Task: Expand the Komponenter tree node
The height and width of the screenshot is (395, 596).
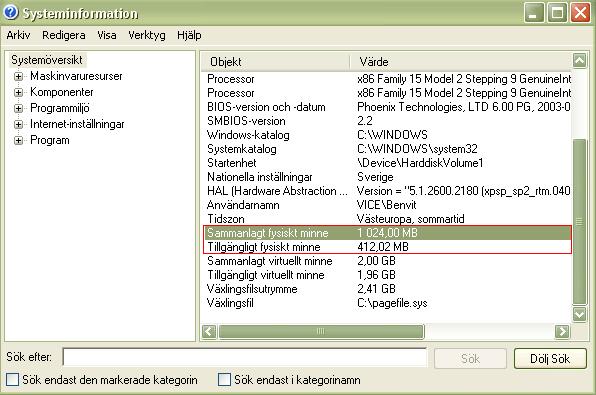Action: point(18,92)
